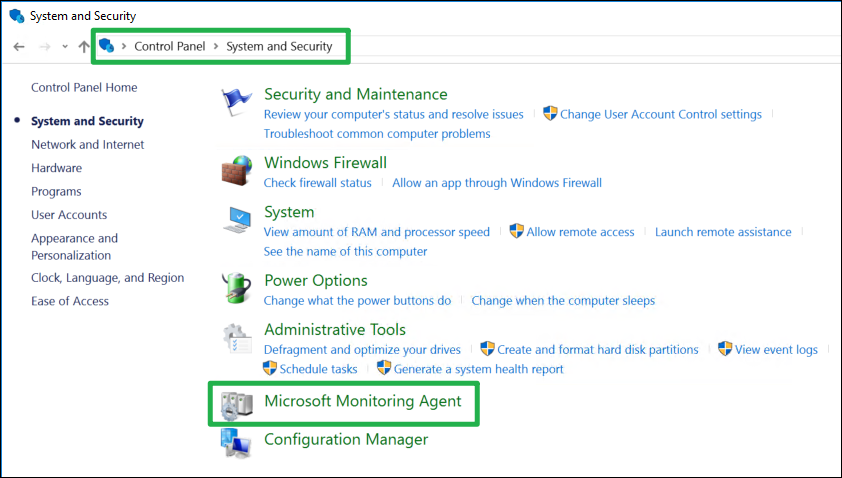
Task: Click Generate a system health report
Action: coord(478,369)
